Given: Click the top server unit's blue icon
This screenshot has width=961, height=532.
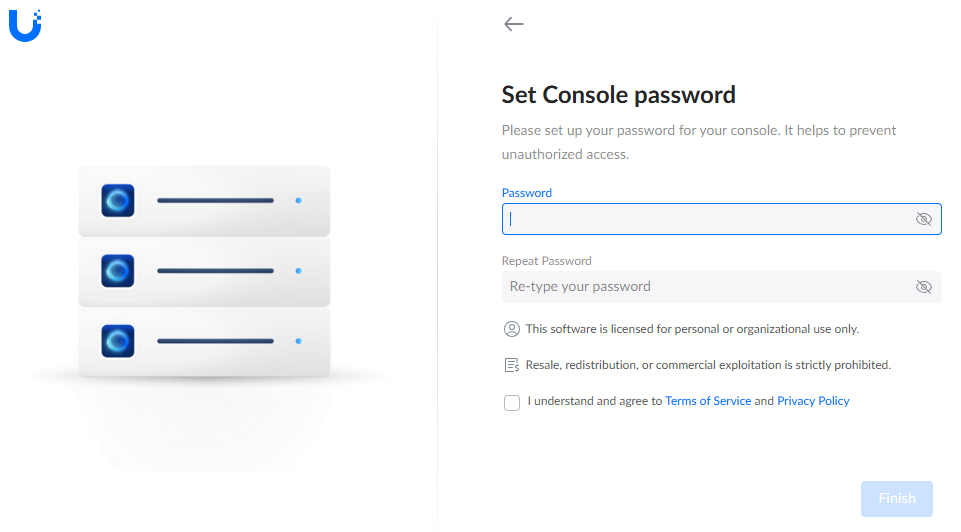Looking at the screenshot, I should click(x=118, y=201).
